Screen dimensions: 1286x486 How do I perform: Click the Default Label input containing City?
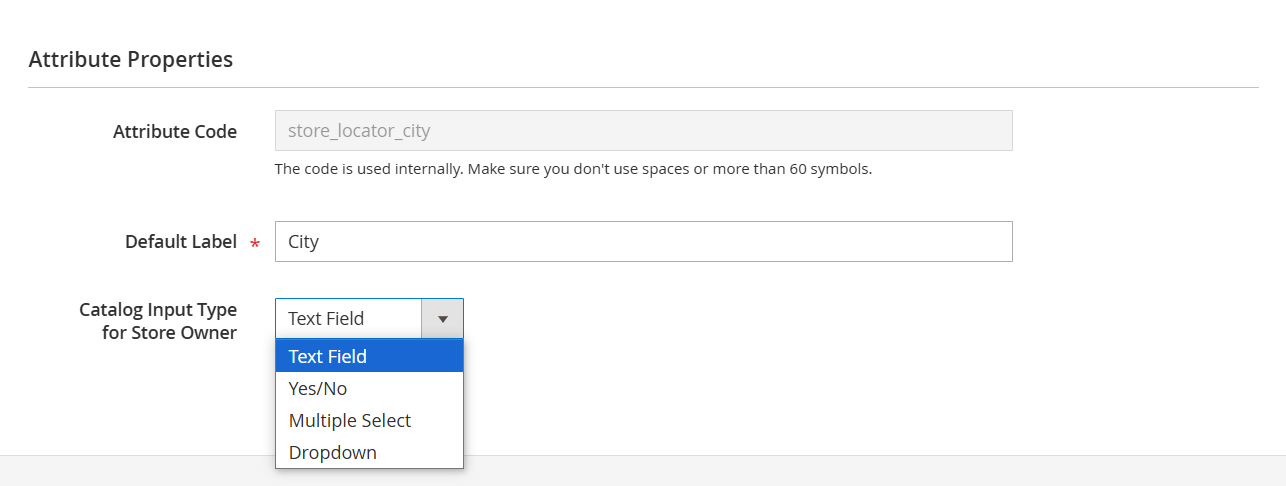coord(643,242)
